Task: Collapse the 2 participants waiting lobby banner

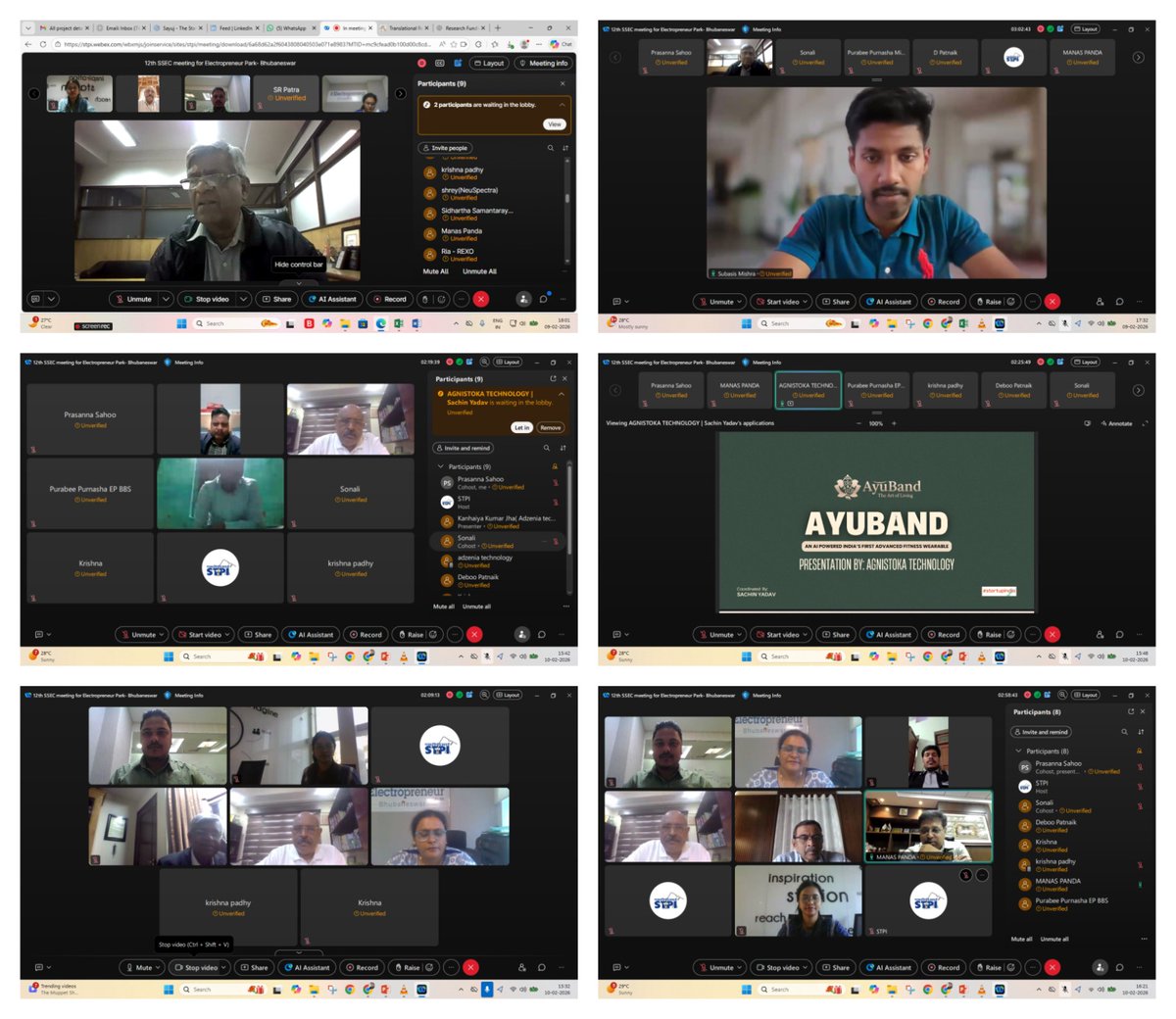Action: point(562,104)
